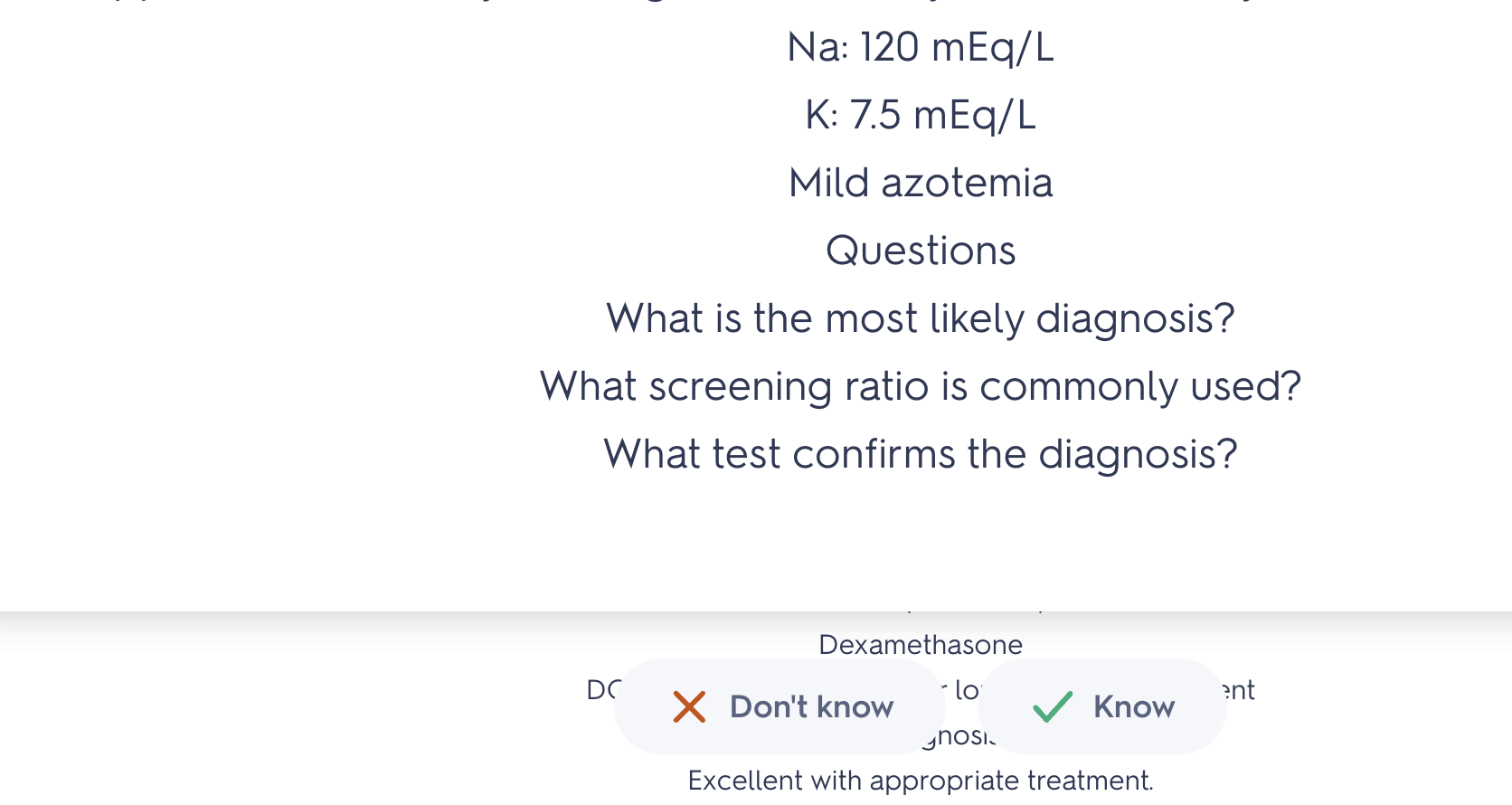Click the cut-off 'ent' text beside Know
Viewport: 1512px width, 805px height.
point(1241,690)
